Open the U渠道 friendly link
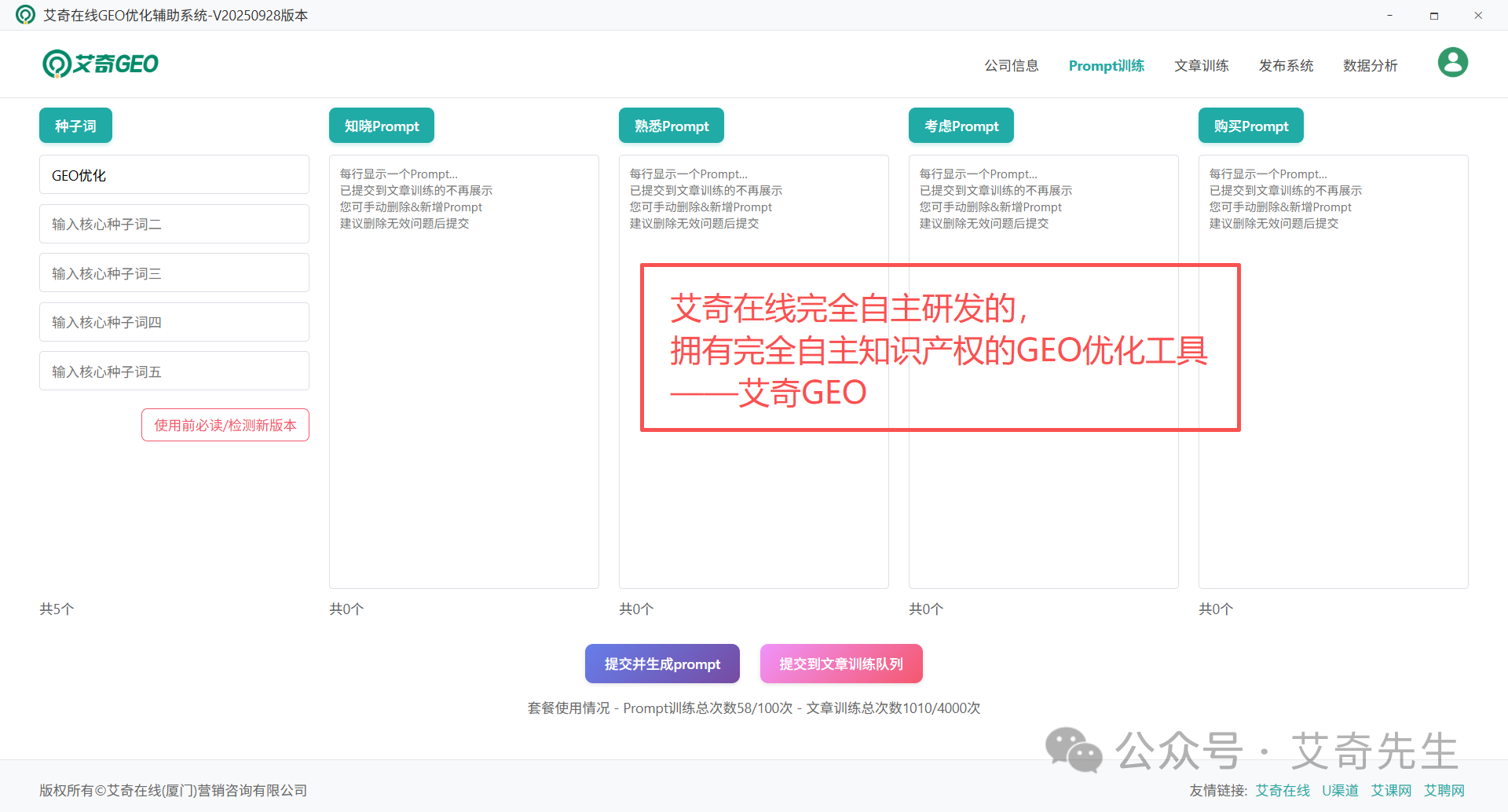The image size is (1508, 812). coord(1340,790)
